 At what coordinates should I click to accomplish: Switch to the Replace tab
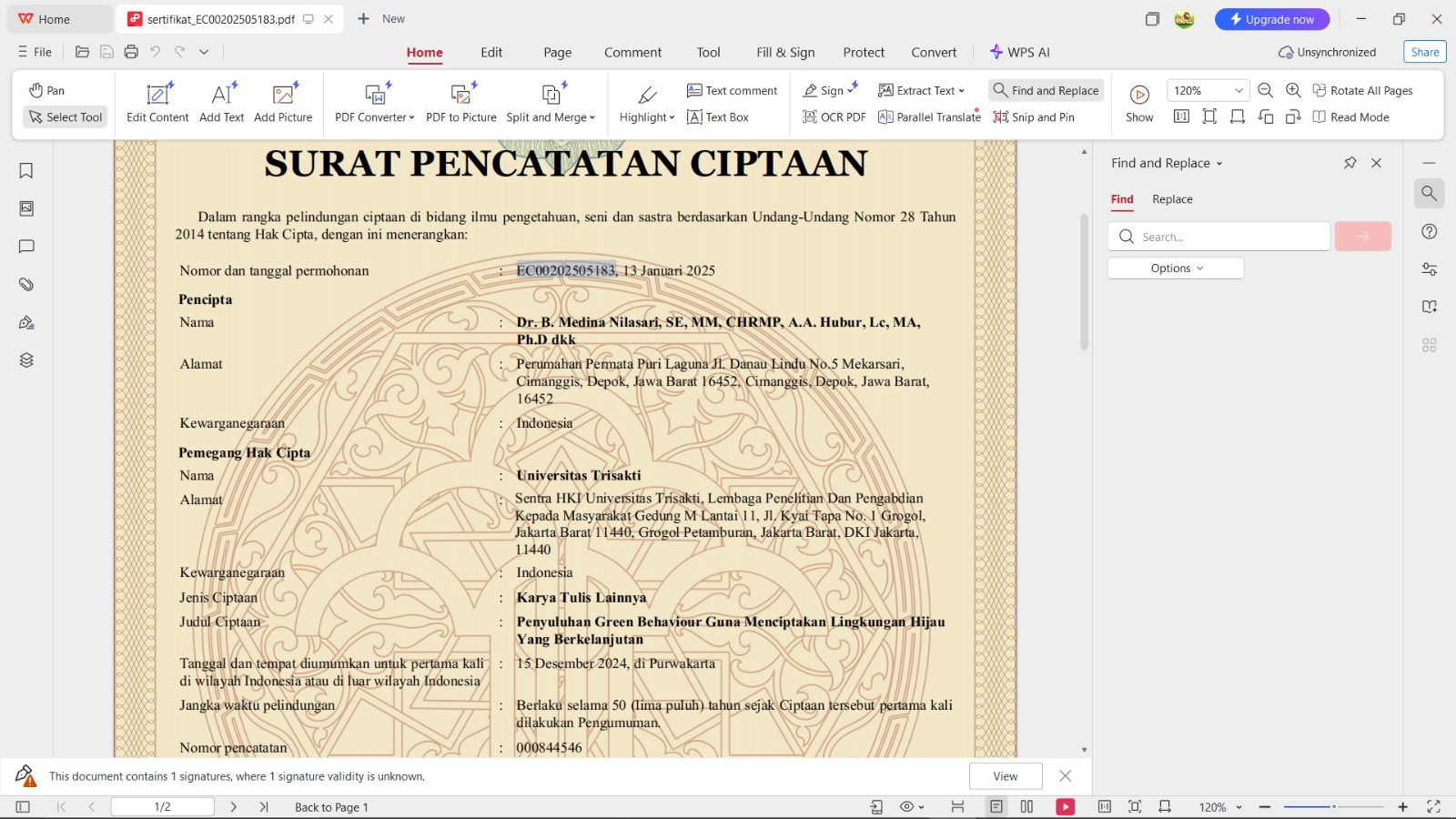(1172, 199)
